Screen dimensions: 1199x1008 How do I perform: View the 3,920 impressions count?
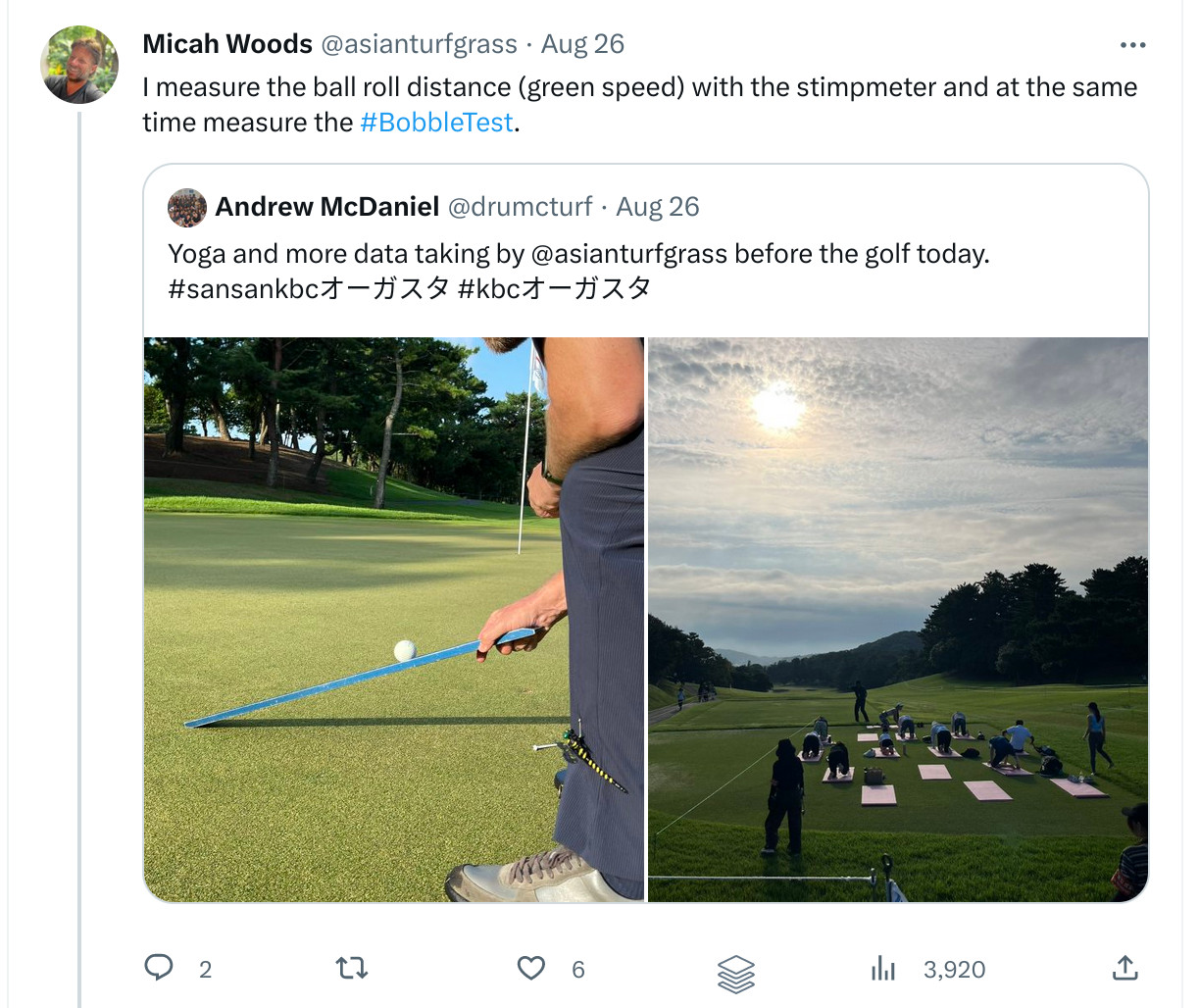tap(954, 969)
